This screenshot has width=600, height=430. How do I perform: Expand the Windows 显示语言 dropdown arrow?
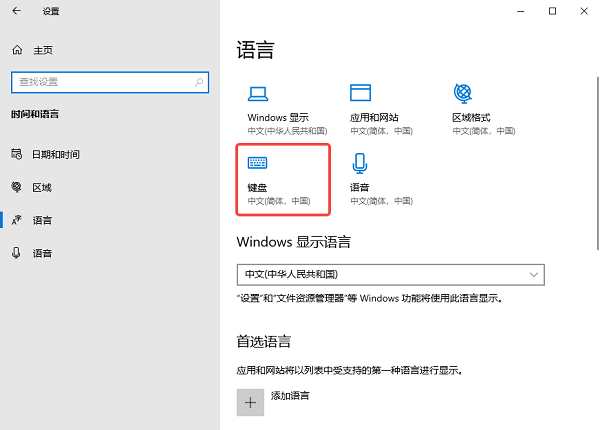point(533,275)
